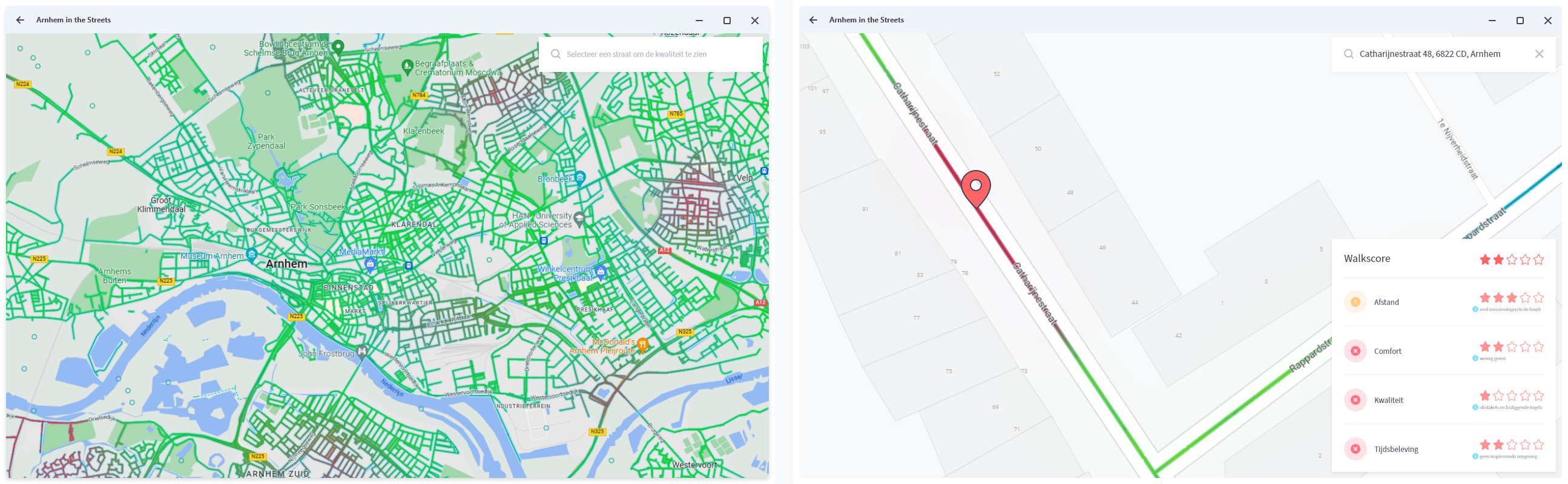1568x484 pixels.
Task: Click info icon beside 'geen inspirerende omgeving'
Action: point(1475,457)
